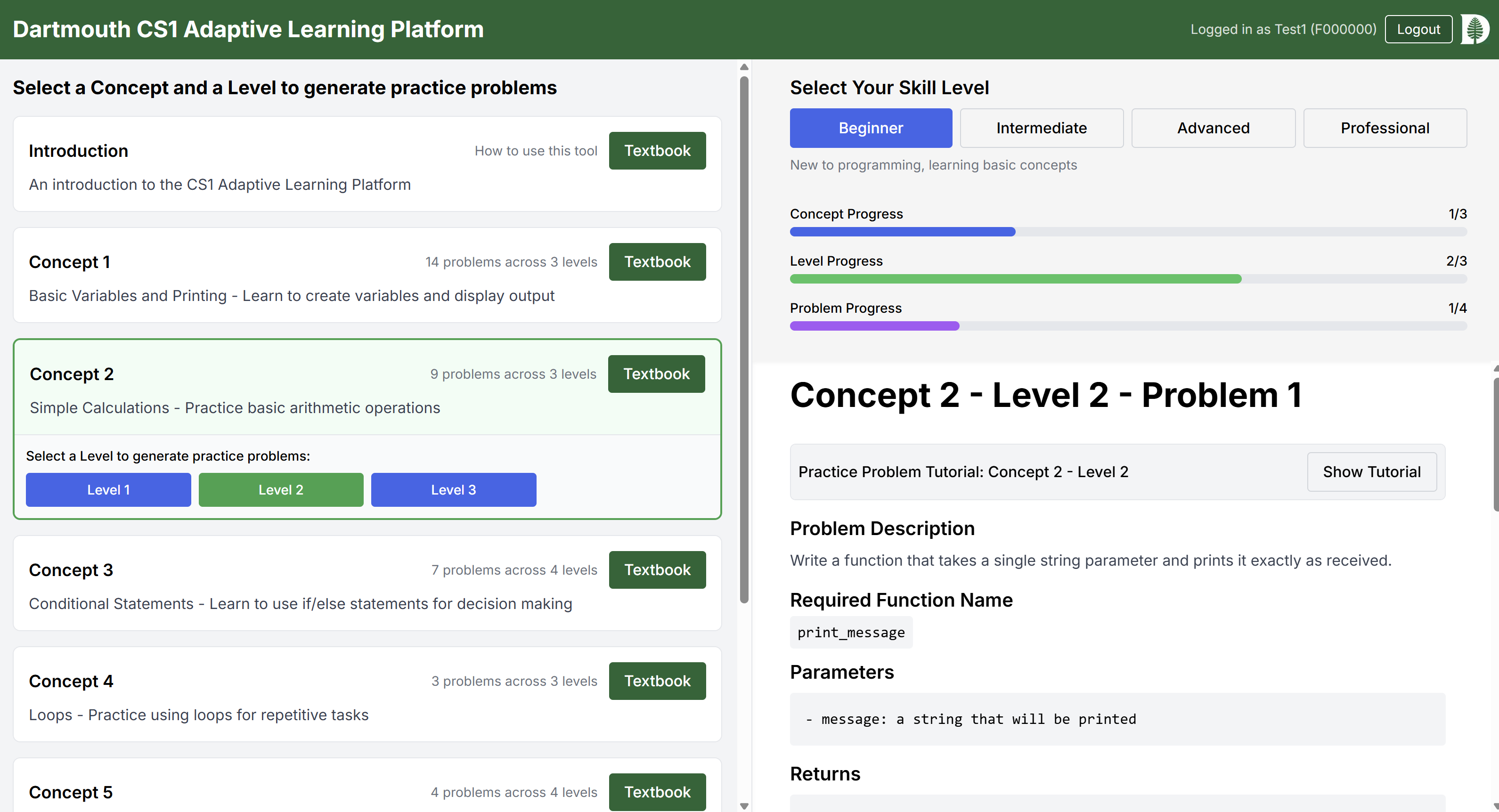Open the Textbook for Concept 4
Image resolution: width=1499 pixels, height=812 pixels.
657,681
